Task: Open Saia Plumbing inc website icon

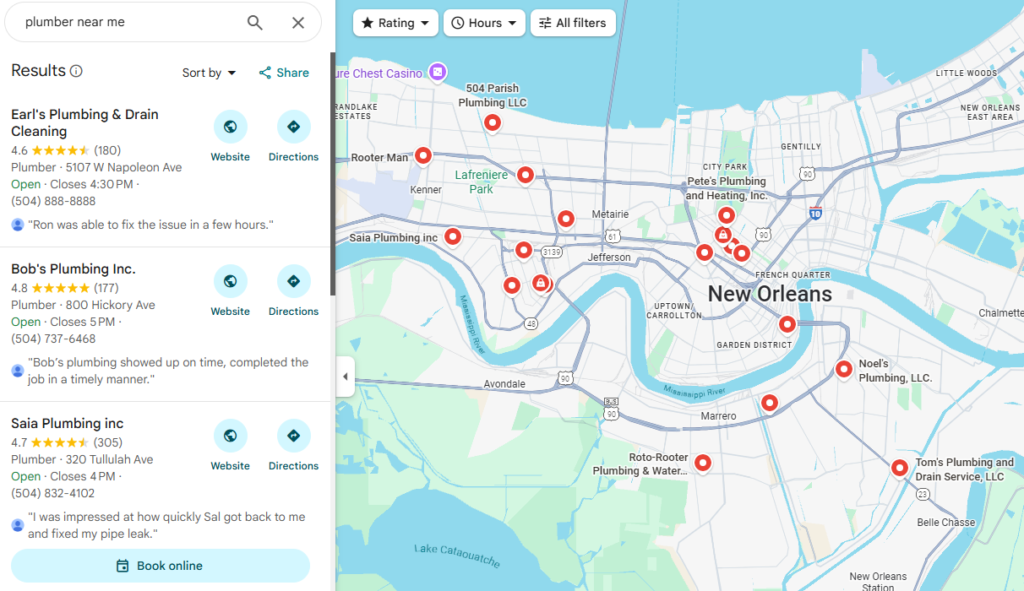Action: tap(230, 436)
